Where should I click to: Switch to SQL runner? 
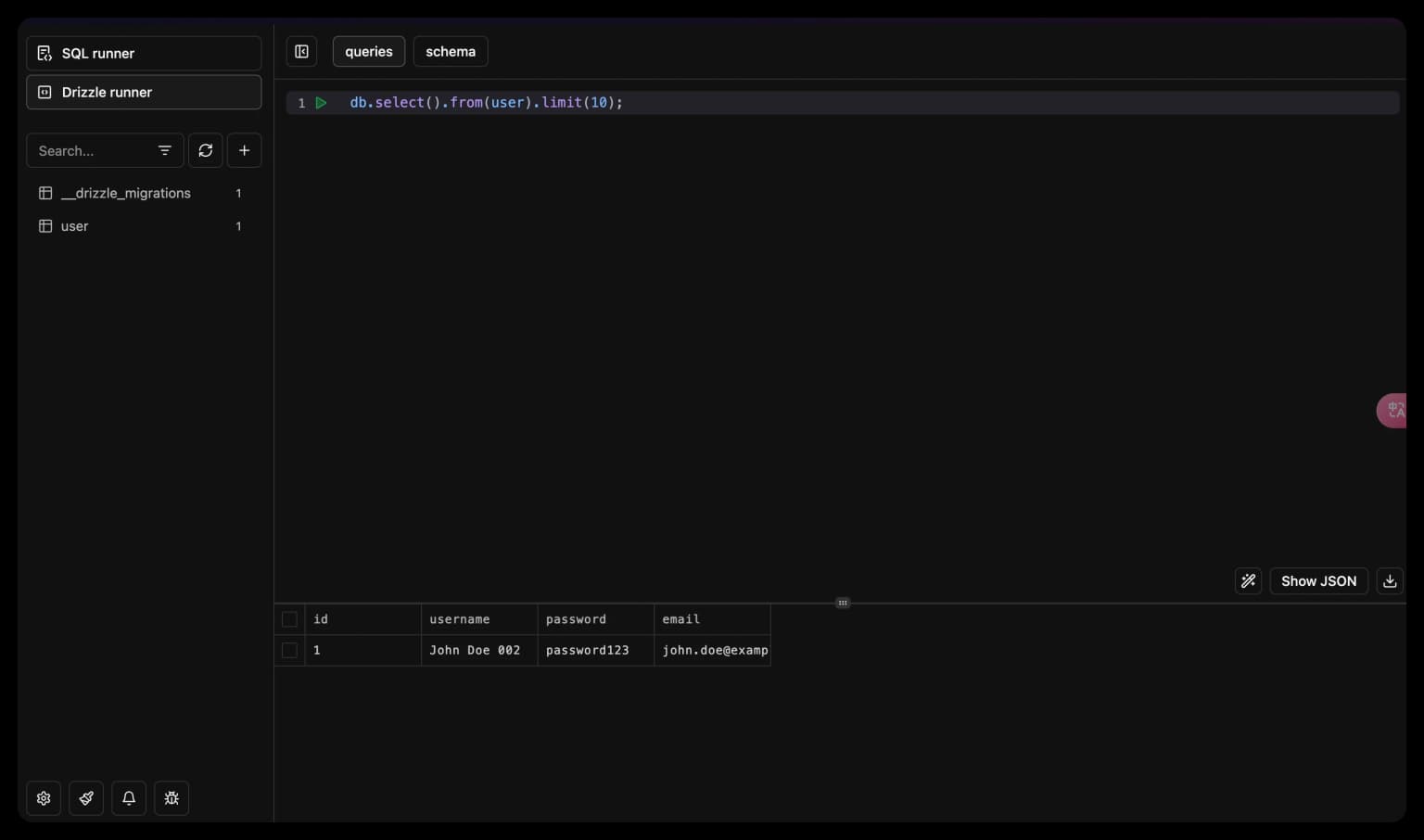(x=144, y=54)
